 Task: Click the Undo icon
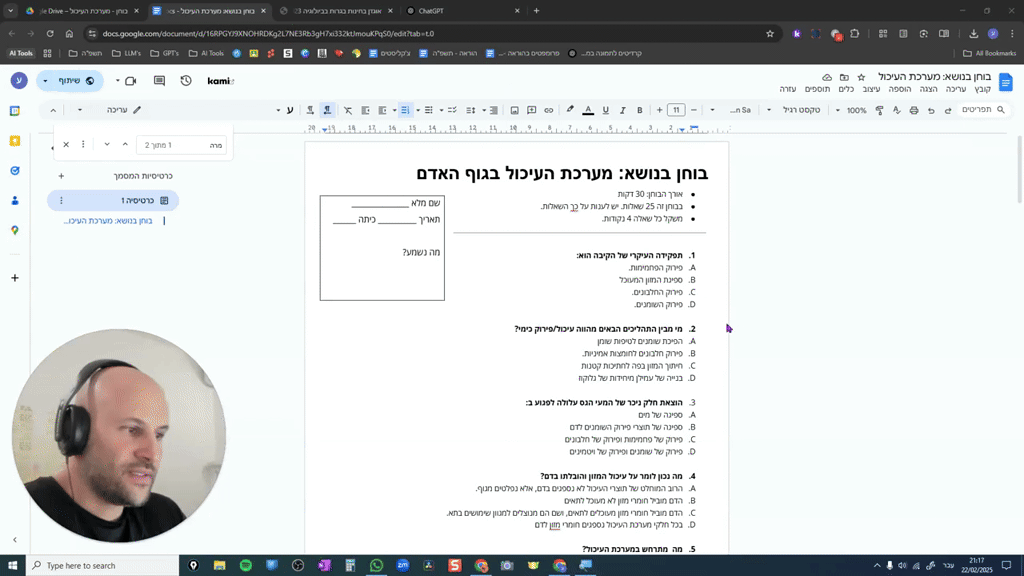[932, 110]
